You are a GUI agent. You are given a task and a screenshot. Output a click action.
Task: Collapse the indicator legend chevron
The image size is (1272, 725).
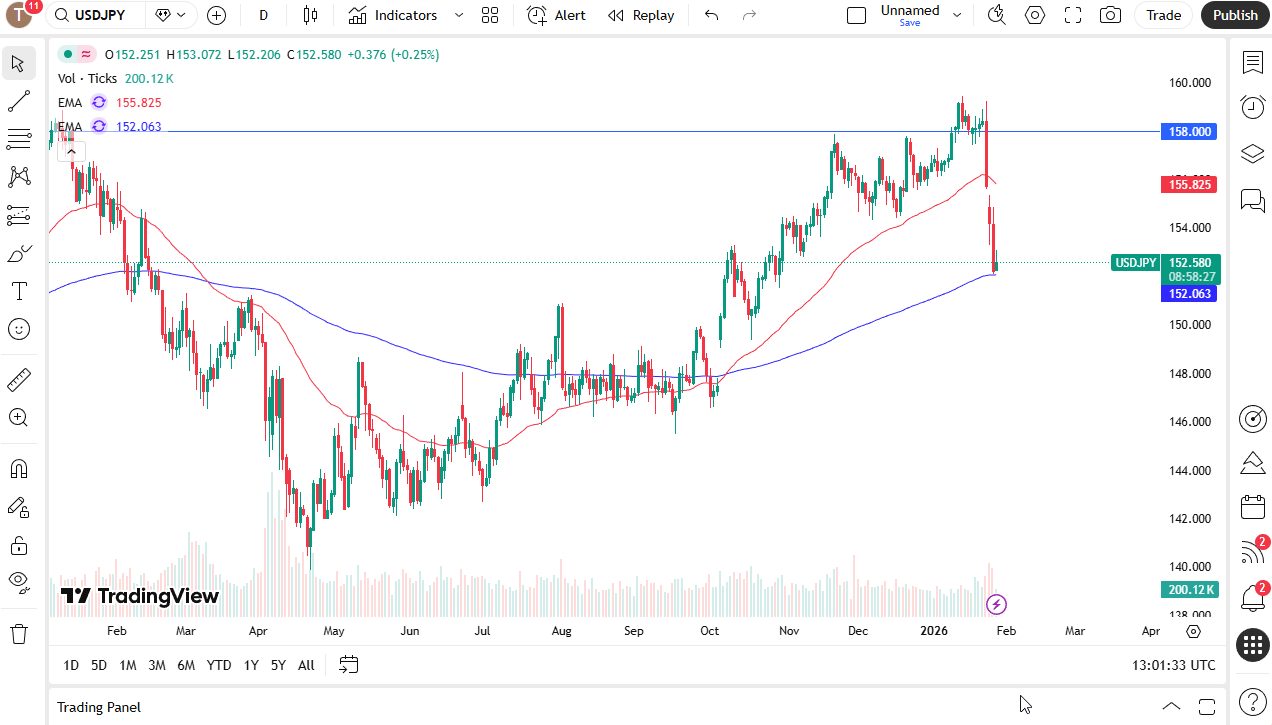(x=72, y=152)
